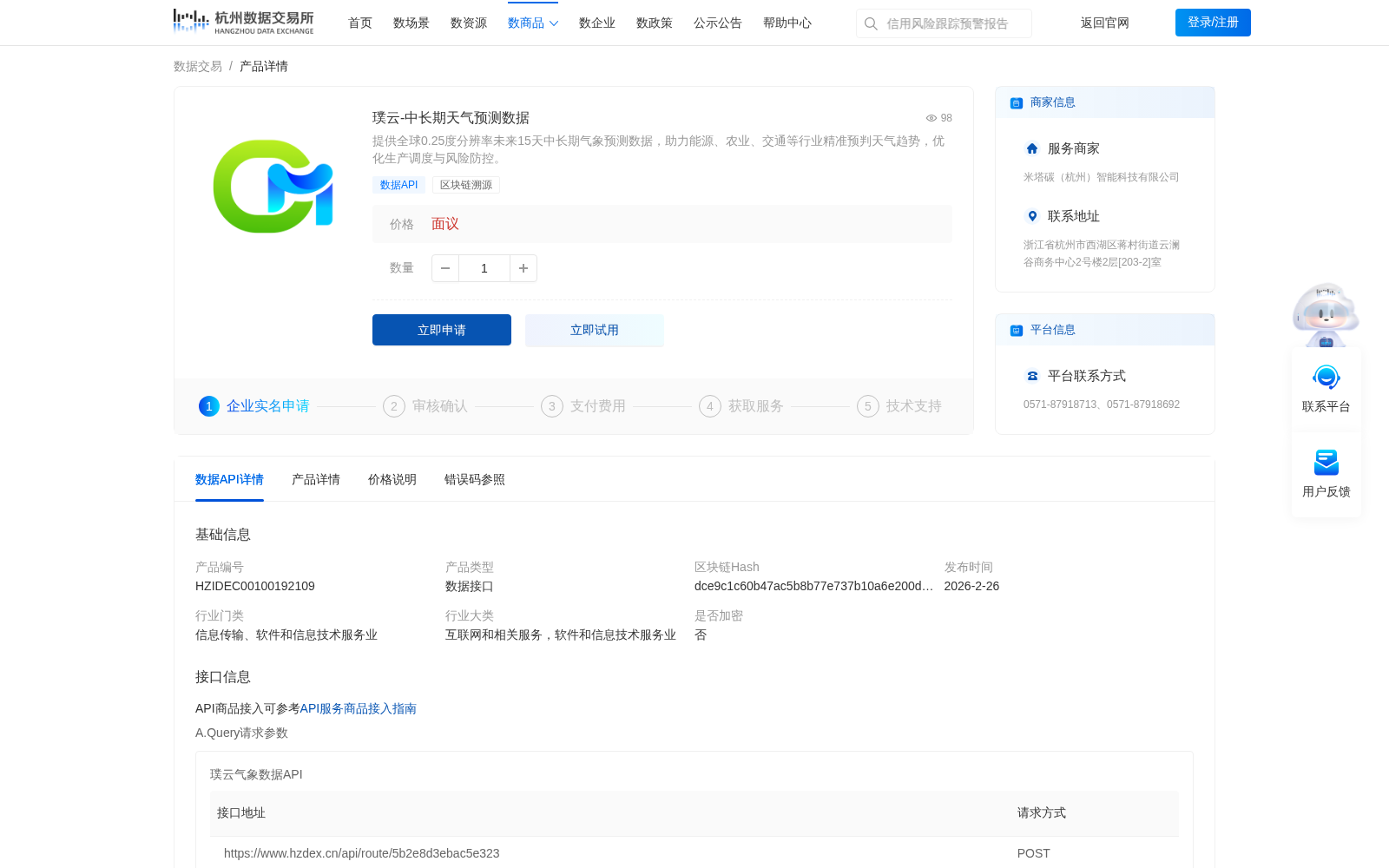This screenshot has width=1389, height=868.
Task: Click the 接口地址 column header
Action: click(241, 813)
